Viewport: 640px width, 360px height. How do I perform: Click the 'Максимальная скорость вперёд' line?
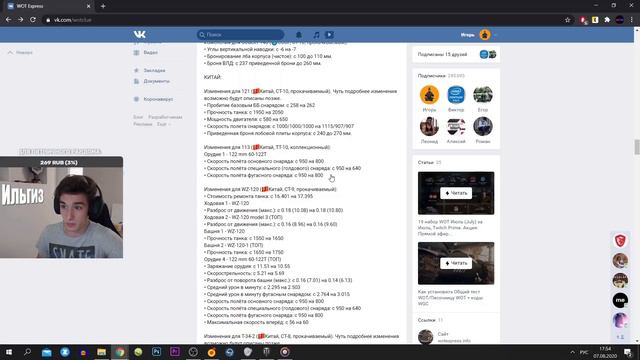pyautogui.click(x=256, y=322)
